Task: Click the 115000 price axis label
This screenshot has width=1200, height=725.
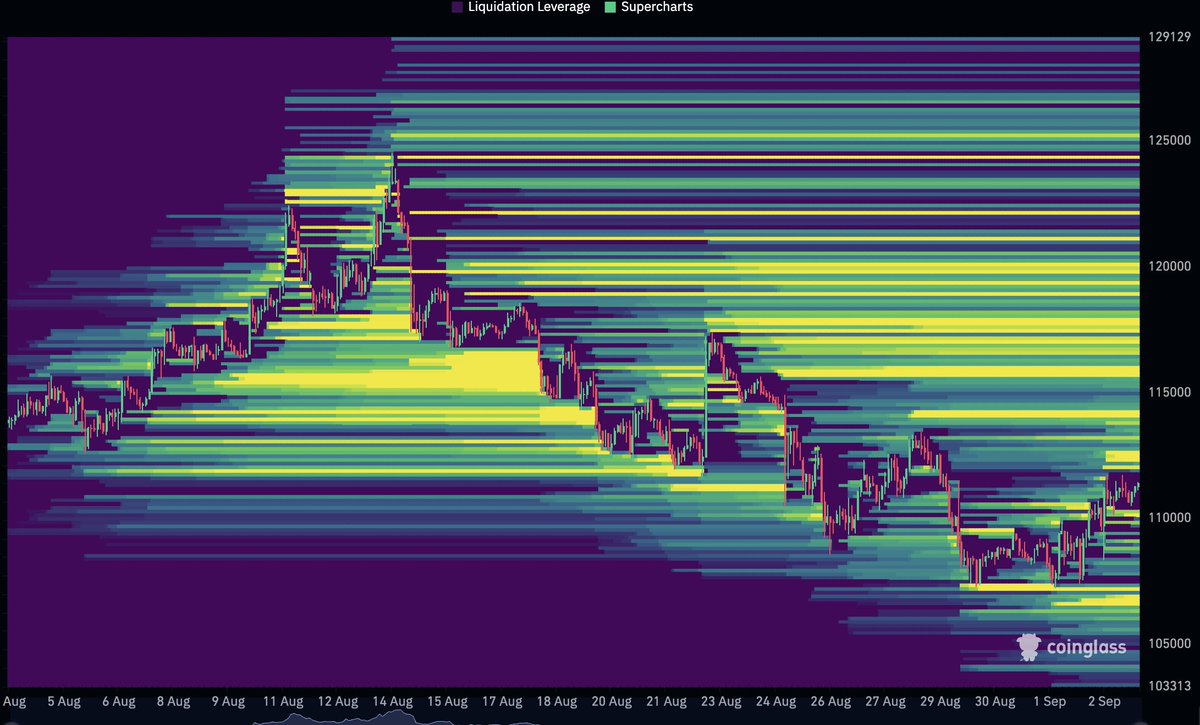Action: click(x=1169, y=392)
